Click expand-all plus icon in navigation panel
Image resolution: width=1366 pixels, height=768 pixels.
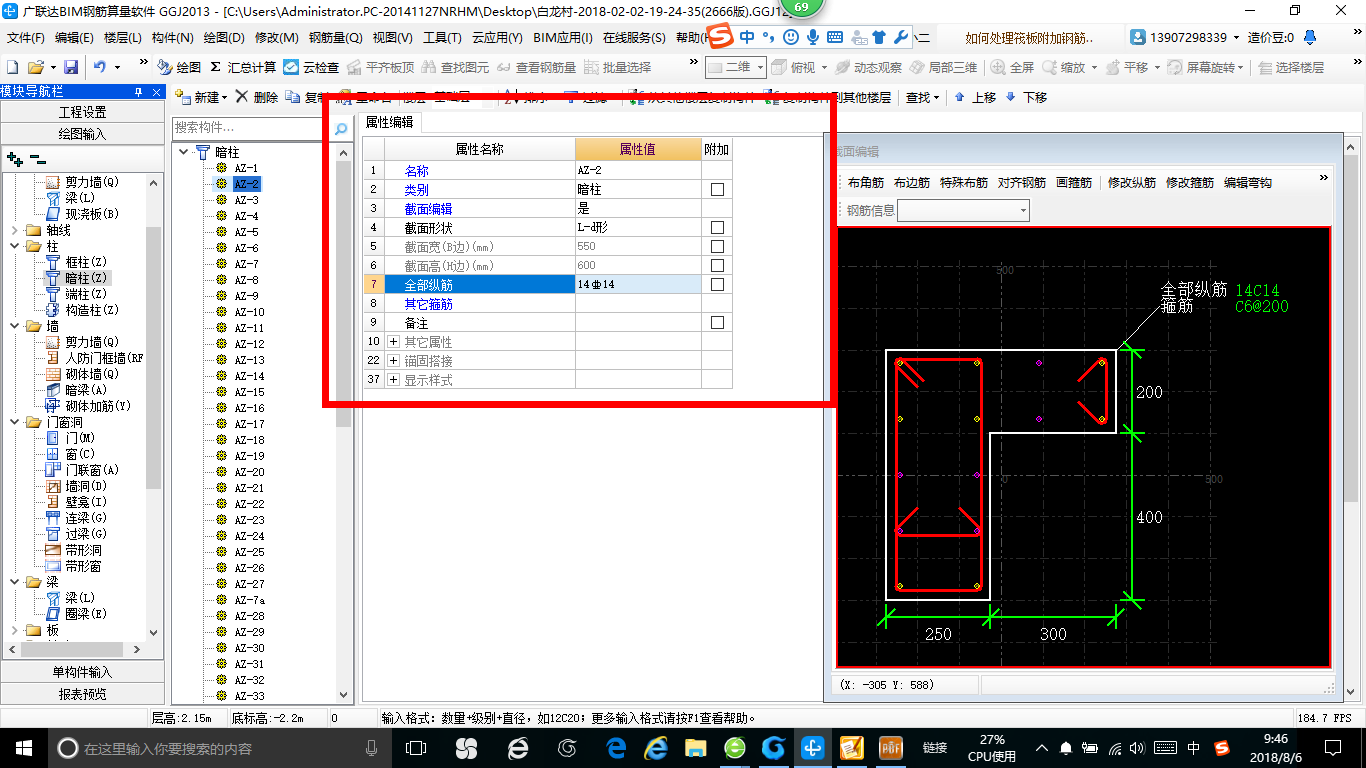[x=15, y=158]
